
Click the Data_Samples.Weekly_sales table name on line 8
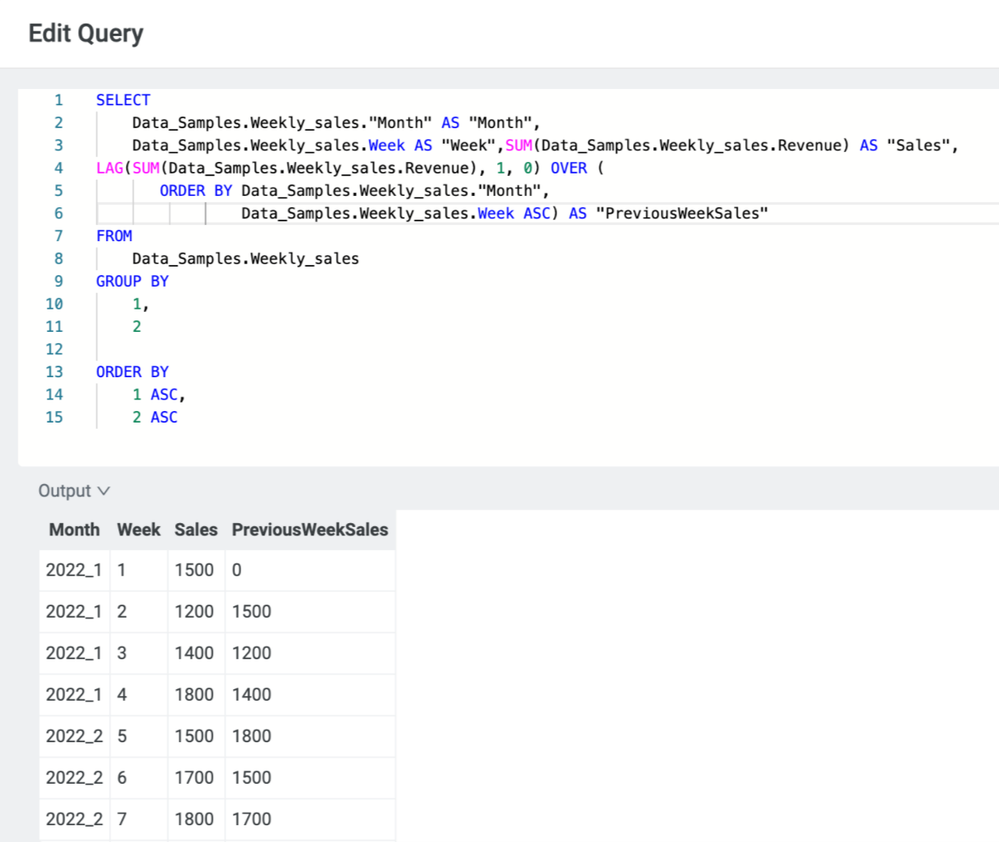(x=245, y=259)
